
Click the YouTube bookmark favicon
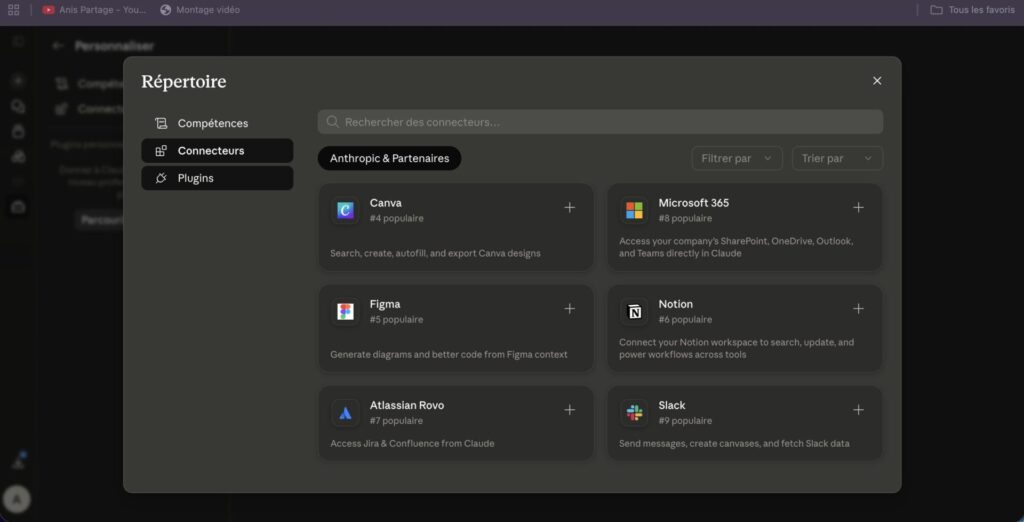coord(48,10)
